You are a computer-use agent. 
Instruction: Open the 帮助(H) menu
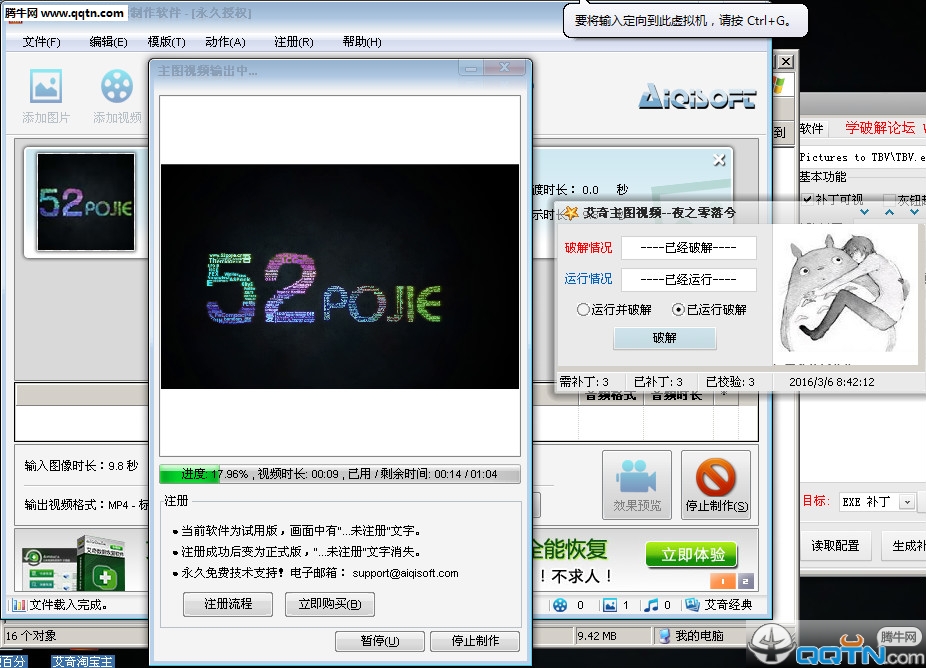[362, 42]
